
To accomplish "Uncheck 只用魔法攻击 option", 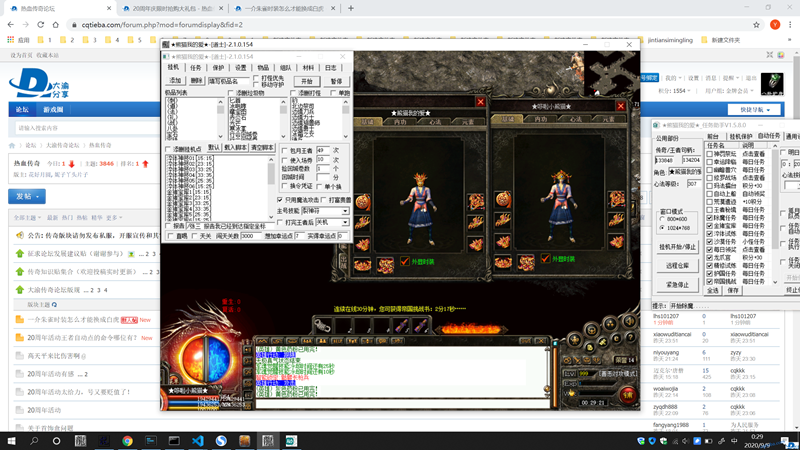I will 280,199.
